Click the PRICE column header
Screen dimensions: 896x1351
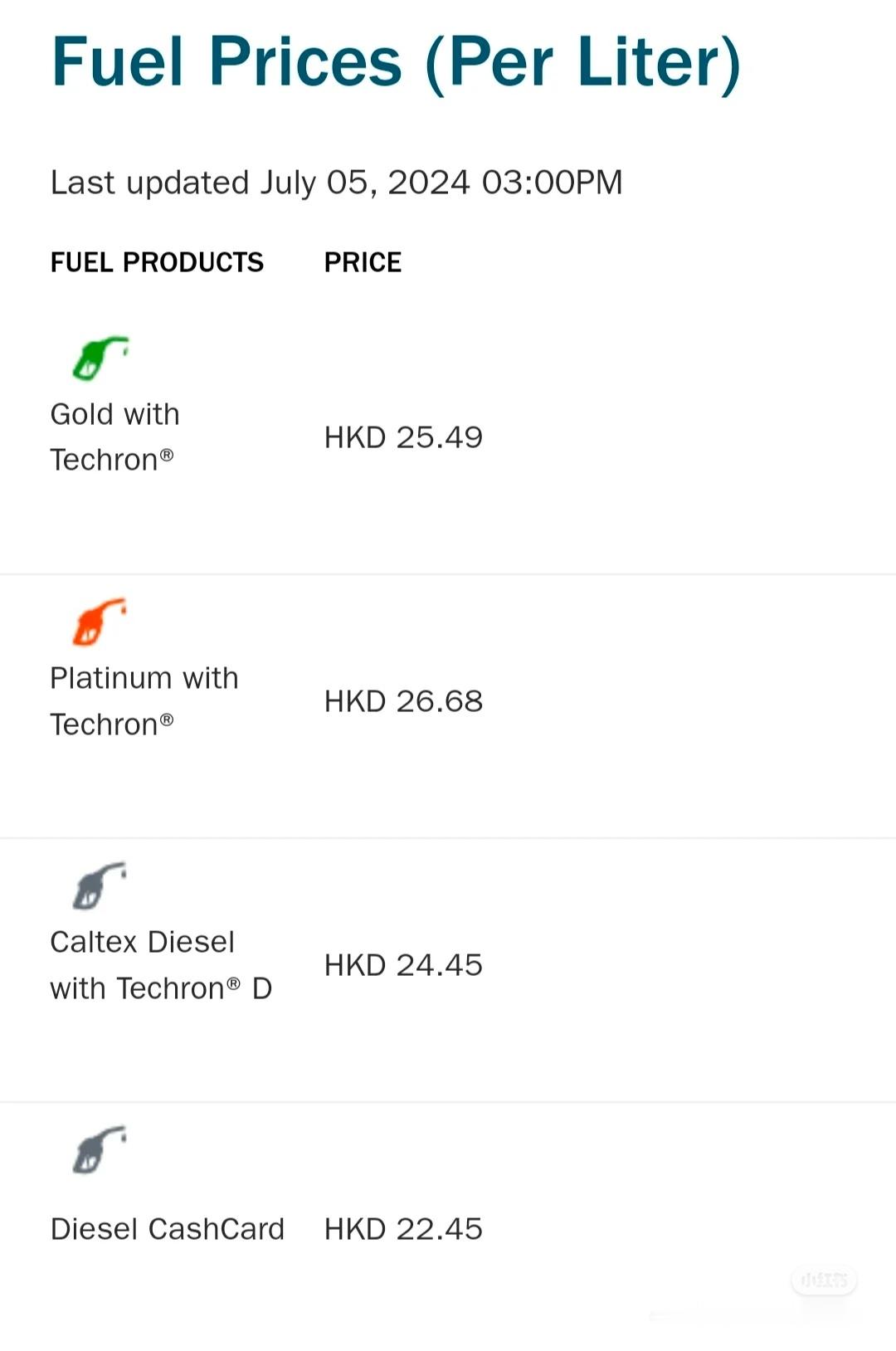click(x=363, y=262)
